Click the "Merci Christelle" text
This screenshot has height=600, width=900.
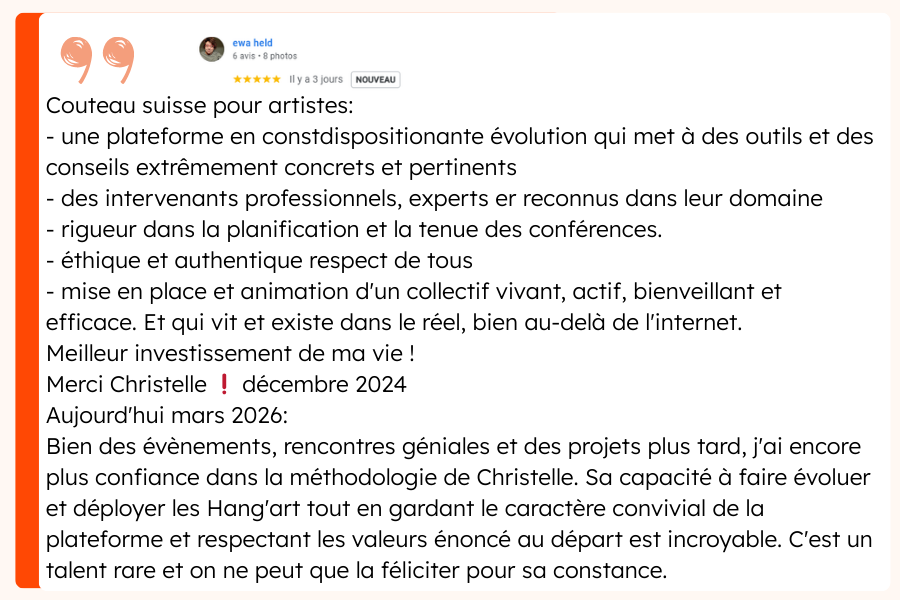click(126, 385)
